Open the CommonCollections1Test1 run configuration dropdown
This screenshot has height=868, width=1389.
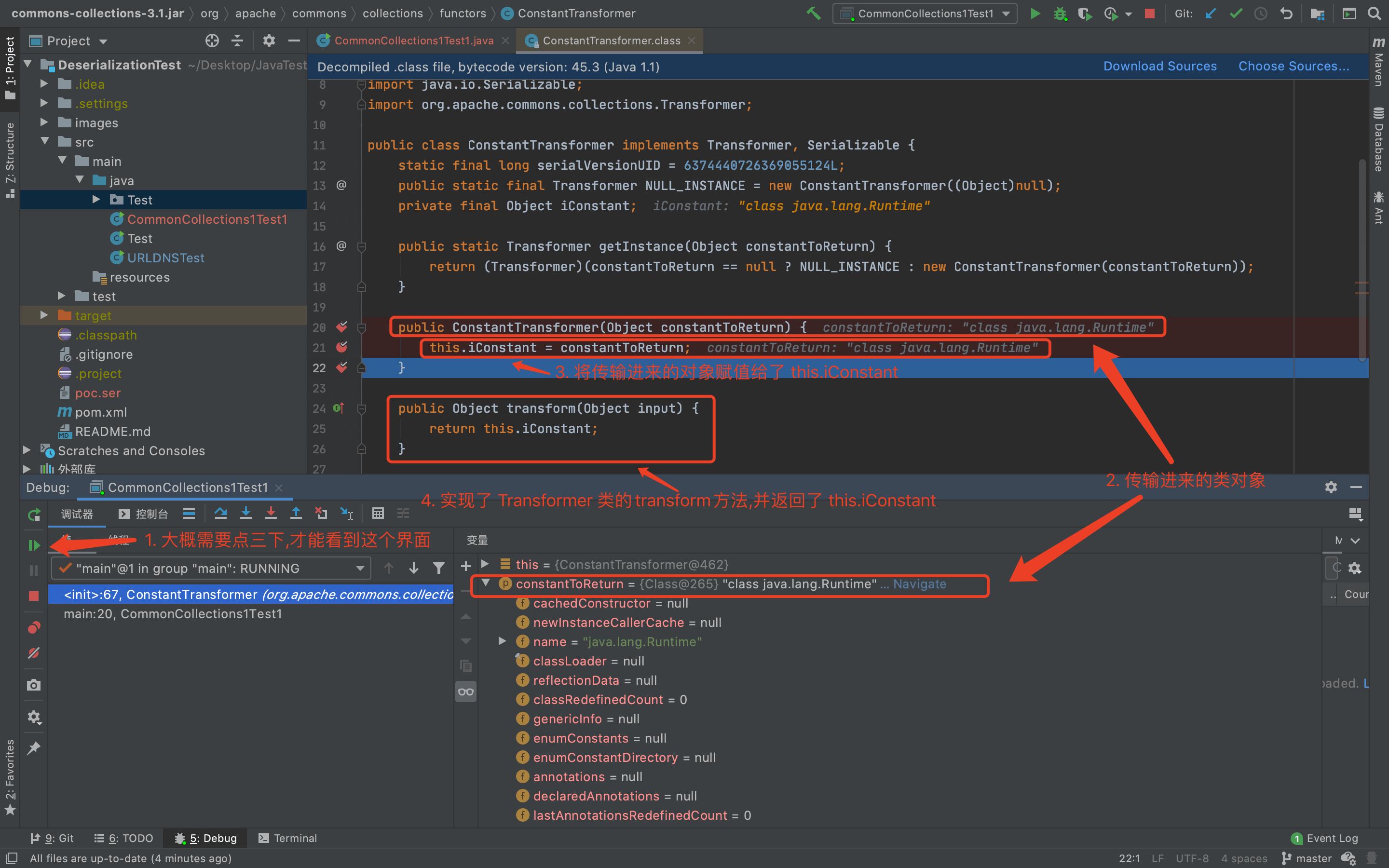[925, 13]
